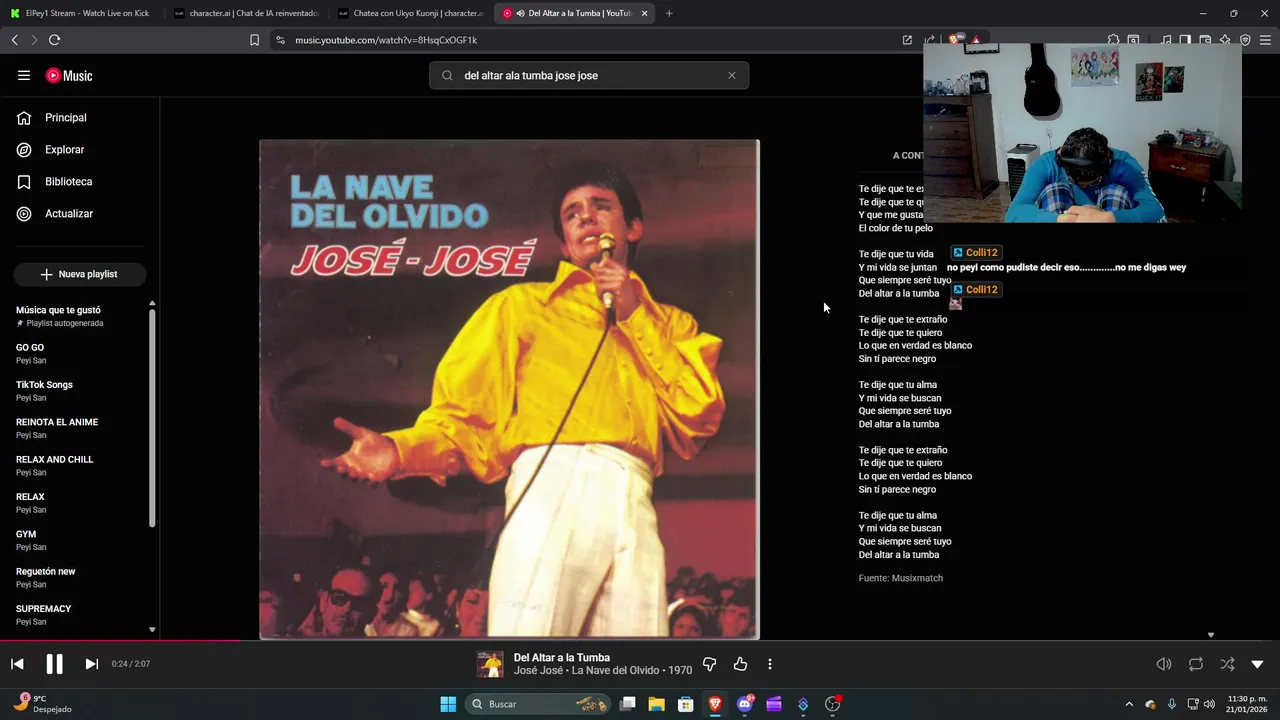Open File Explorer from taskbar

click(x=656, y=704)
